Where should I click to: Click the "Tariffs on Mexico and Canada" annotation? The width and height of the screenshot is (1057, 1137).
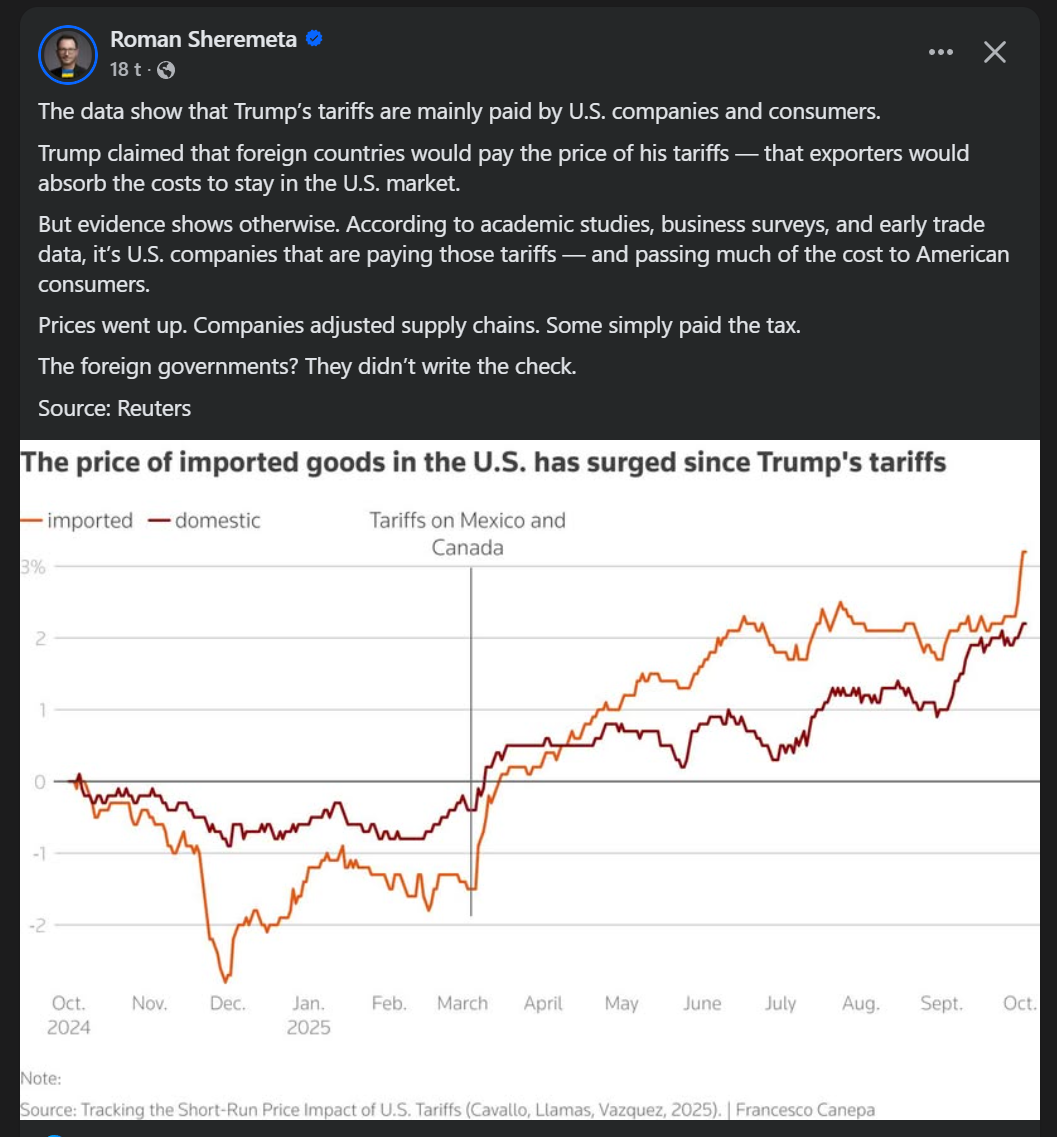click(x=467, y=534)
